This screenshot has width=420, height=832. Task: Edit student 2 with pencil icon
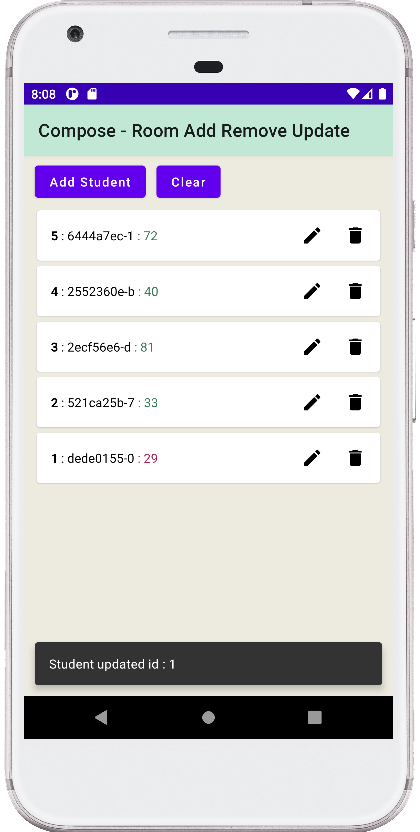pos(312,402)
